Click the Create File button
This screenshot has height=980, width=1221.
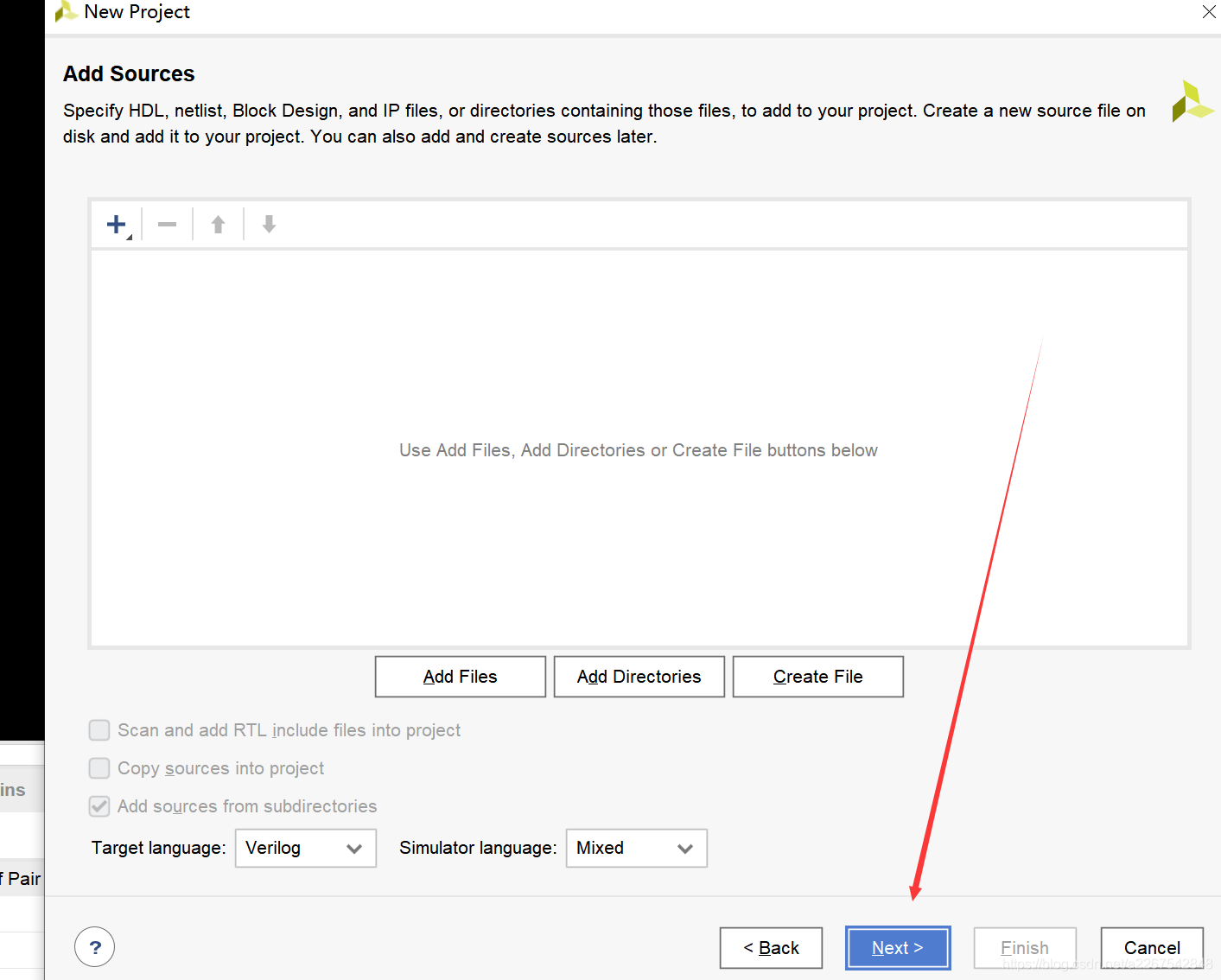(818, 677)
